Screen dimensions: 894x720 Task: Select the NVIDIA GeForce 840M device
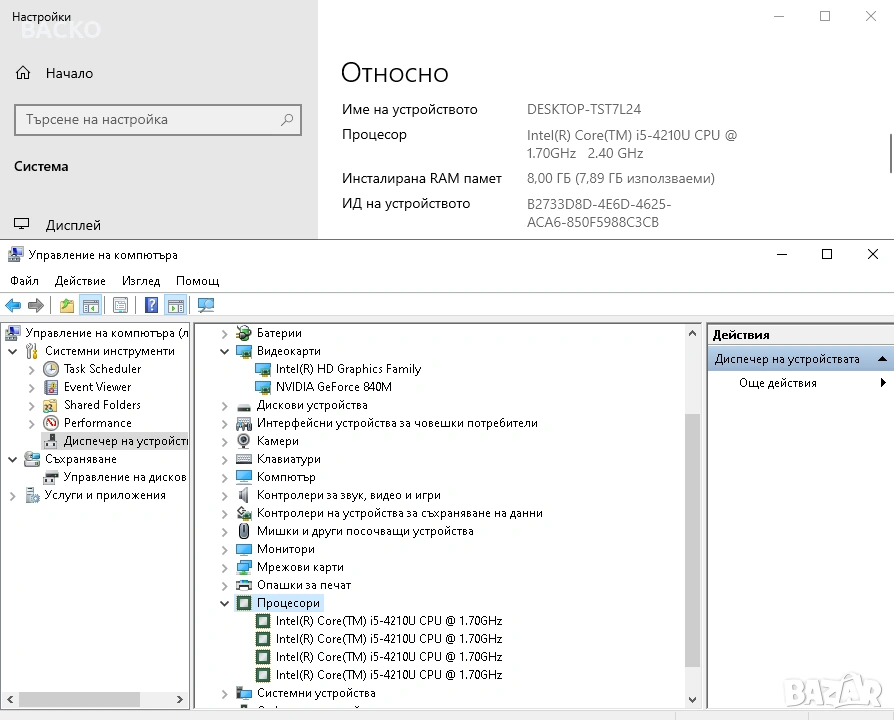coord(333,387)
